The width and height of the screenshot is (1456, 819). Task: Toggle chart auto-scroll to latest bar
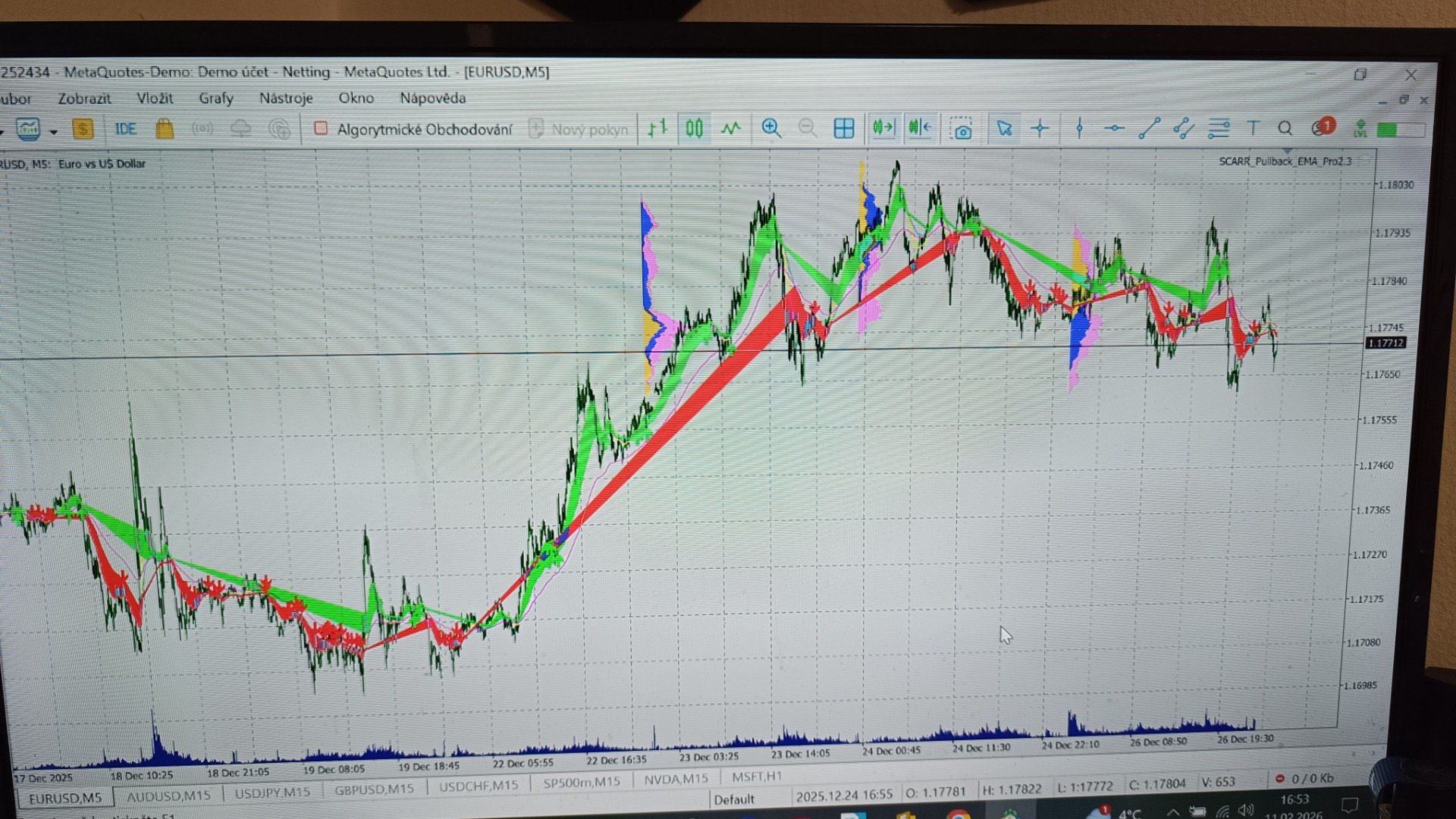(883, 127)
